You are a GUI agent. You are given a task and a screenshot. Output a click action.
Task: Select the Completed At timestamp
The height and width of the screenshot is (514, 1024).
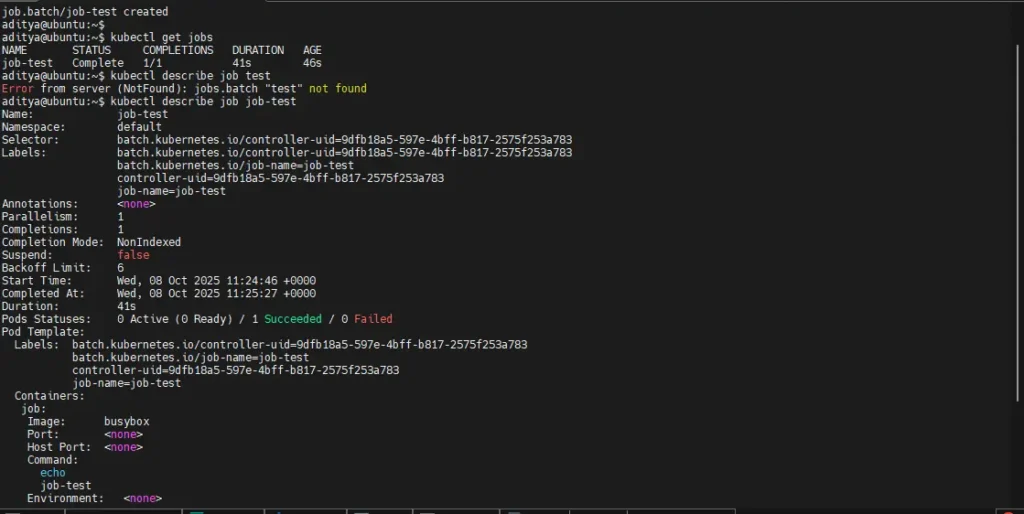(216, 294)
